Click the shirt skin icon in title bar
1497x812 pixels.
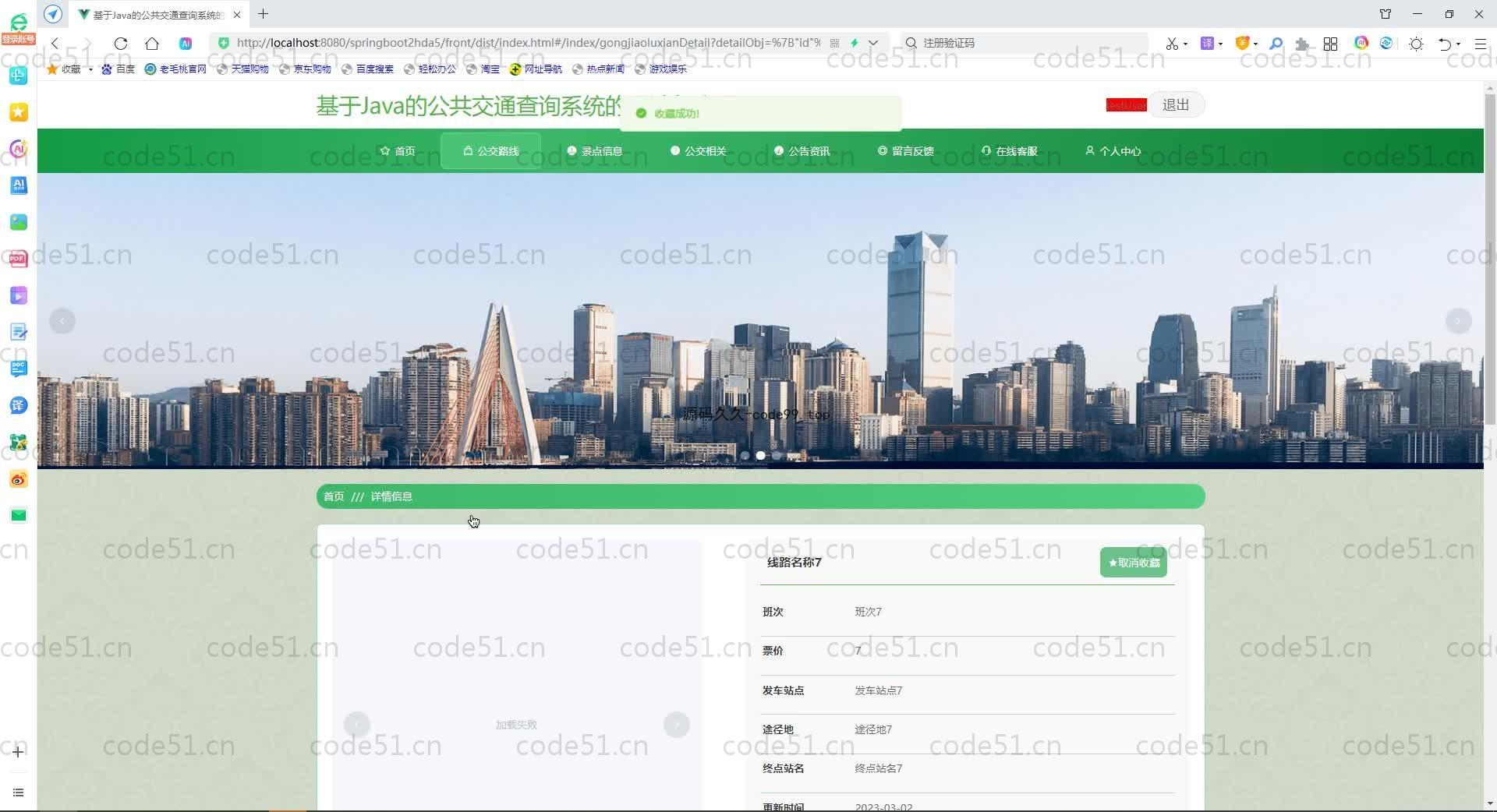(1386, 14)
